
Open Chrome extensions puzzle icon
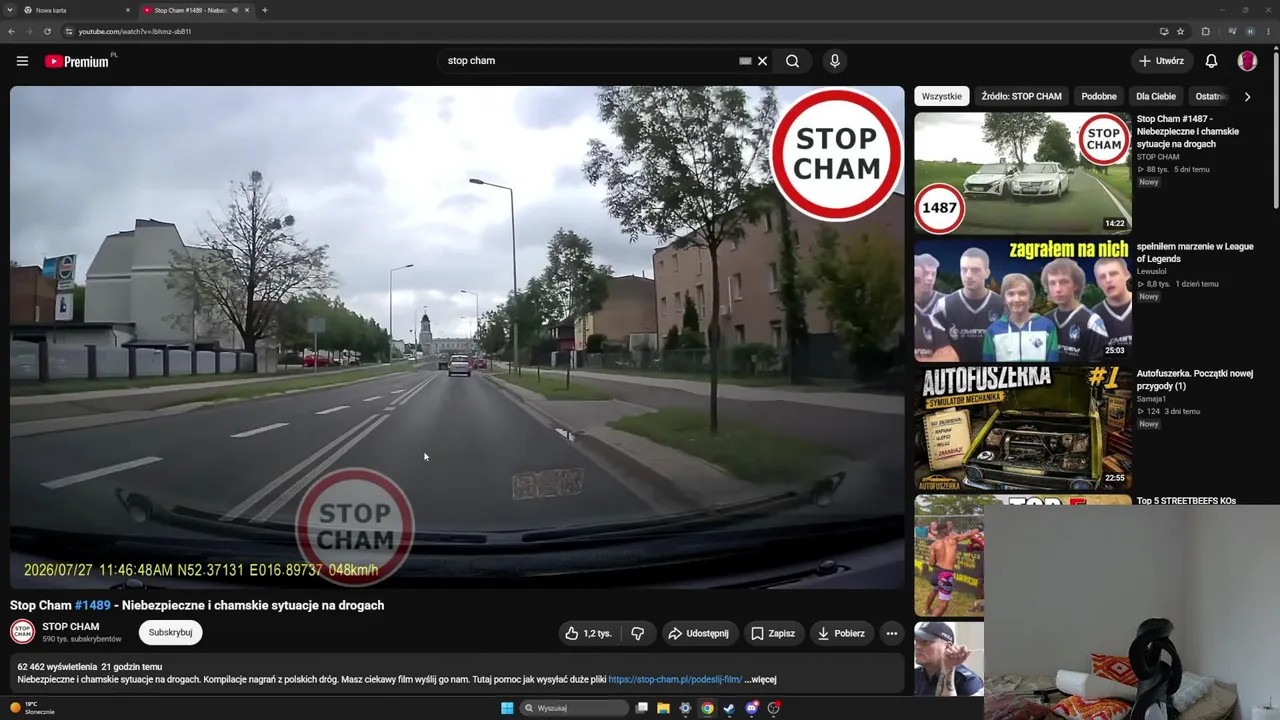pyautogui.click(x=1205, y=31)
